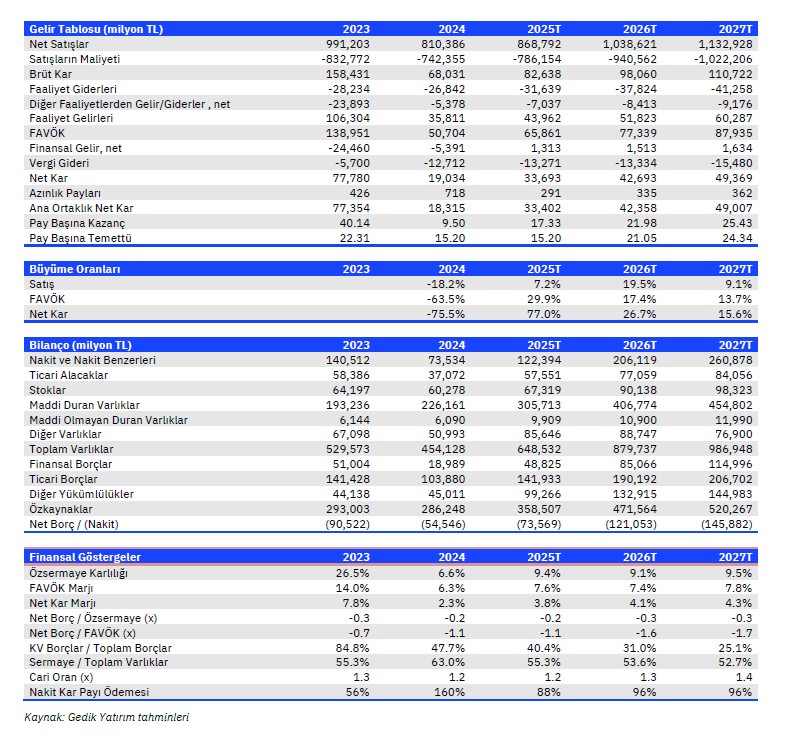Click the 1,132,928 Net Satışlar value
Screen dimensions: 793x736
tap(727, 44)
